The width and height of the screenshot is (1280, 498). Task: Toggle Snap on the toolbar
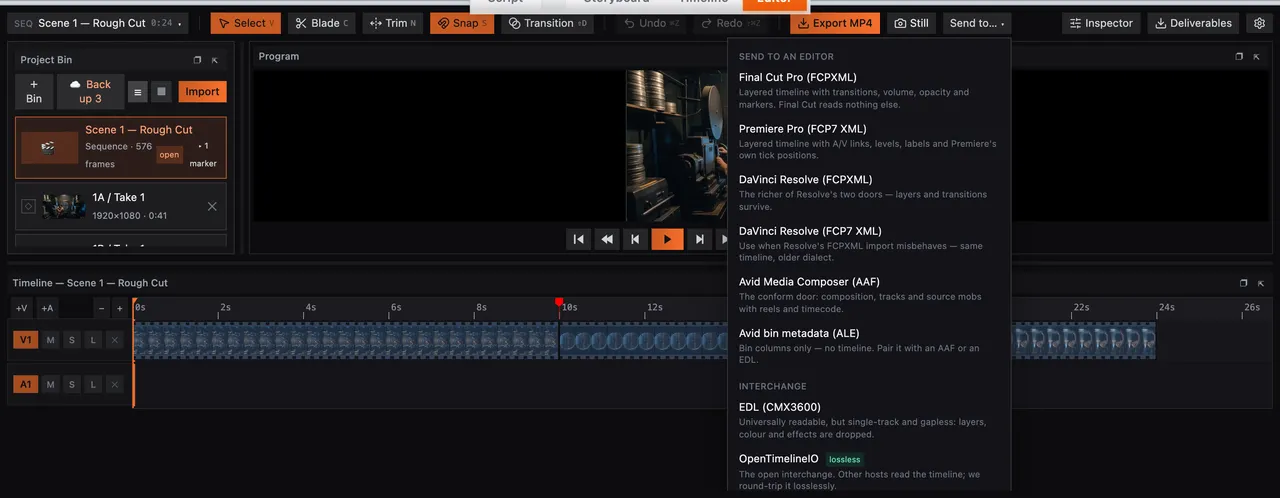[x=462, y=23]
